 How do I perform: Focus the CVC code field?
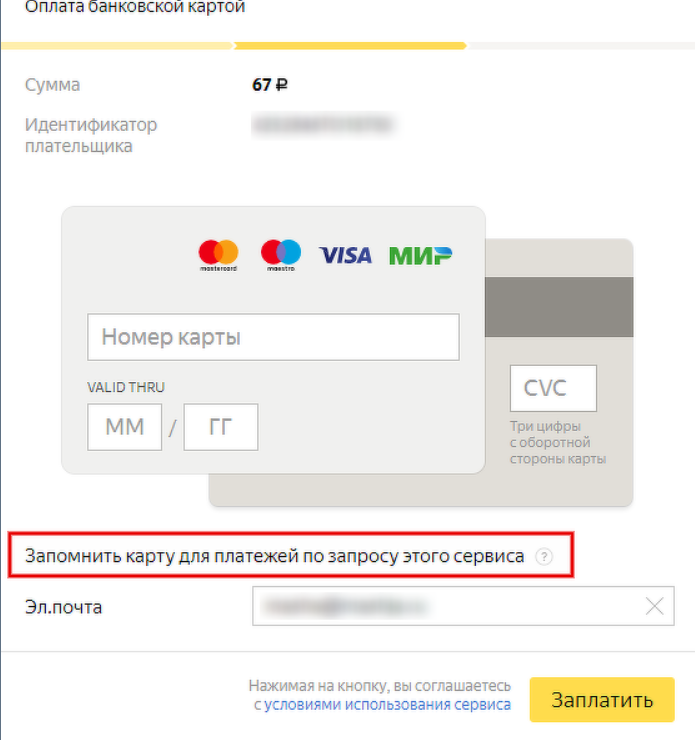click(553, 388)
